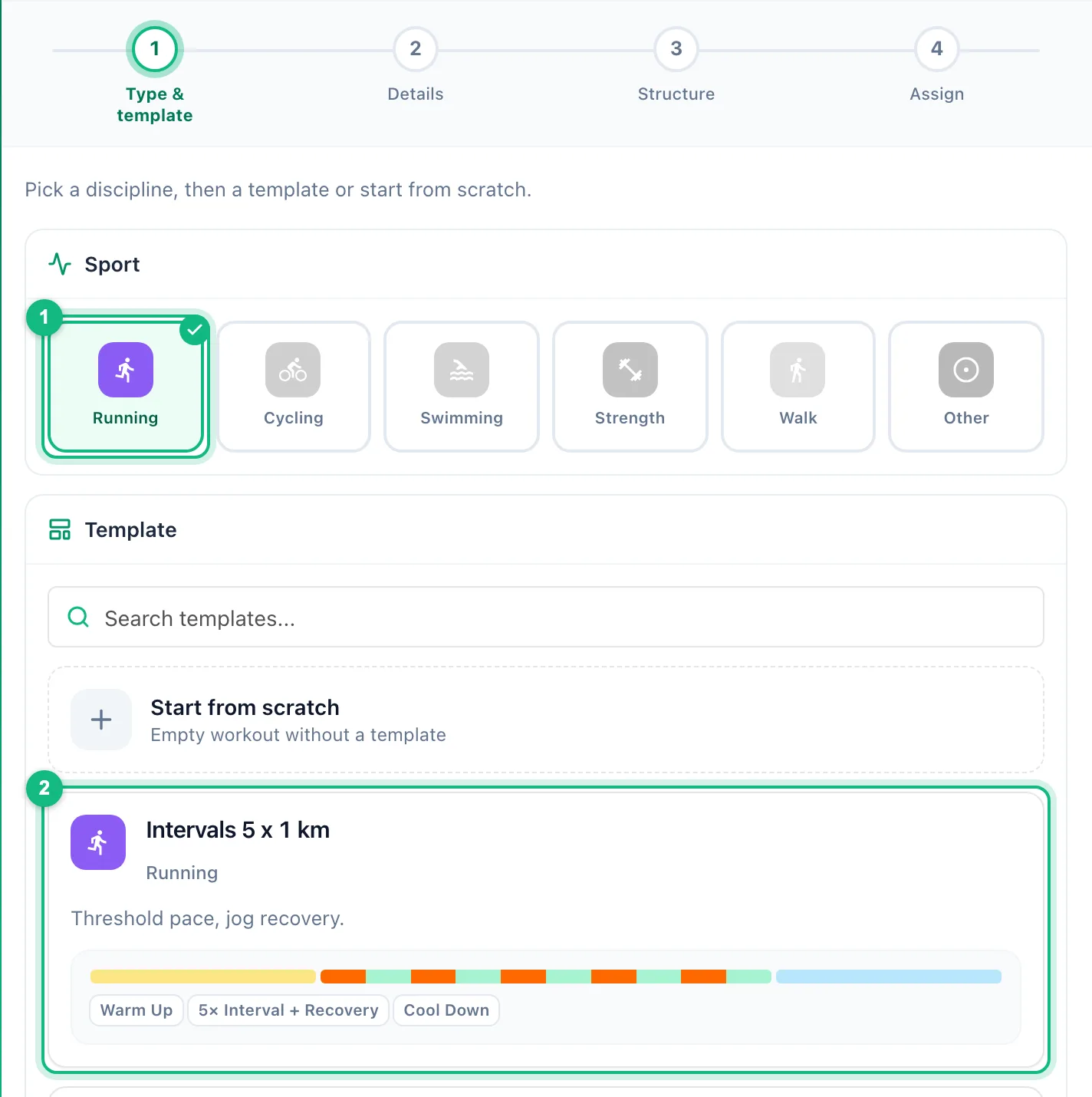Screen dimensions: 1092x1097
Task: Click the layout icon next to Template
Action: (60, 529)
